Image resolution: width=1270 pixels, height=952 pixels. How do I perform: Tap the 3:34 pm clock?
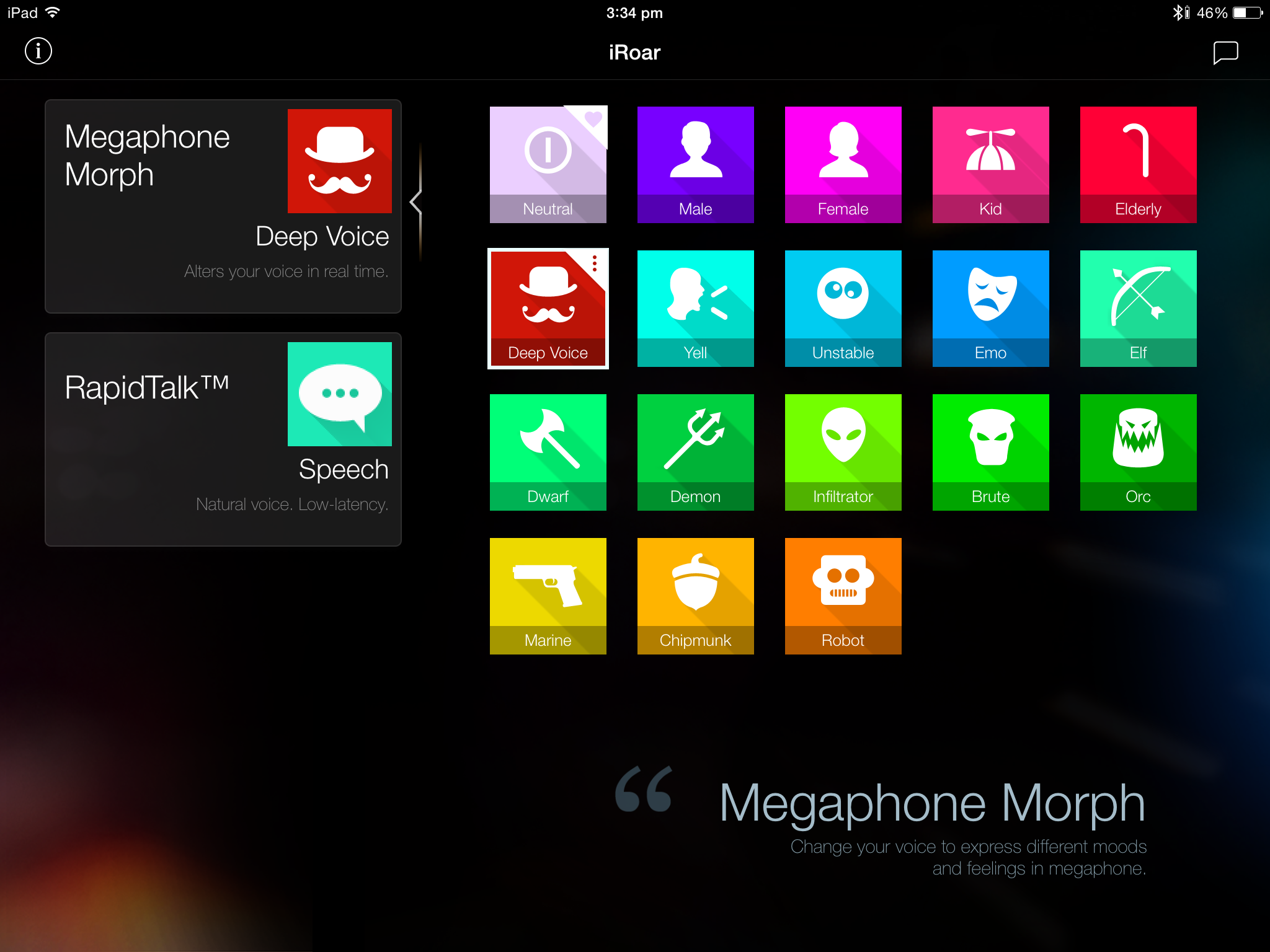click(634, 13)
